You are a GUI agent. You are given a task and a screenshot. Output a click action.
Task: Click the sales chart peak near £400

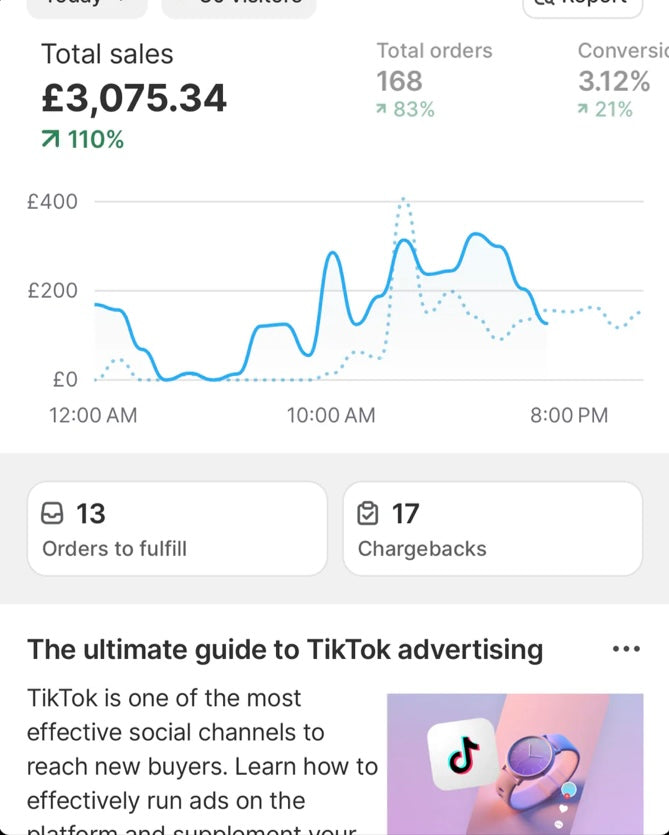pyautogui.click(x=404, y=200)
